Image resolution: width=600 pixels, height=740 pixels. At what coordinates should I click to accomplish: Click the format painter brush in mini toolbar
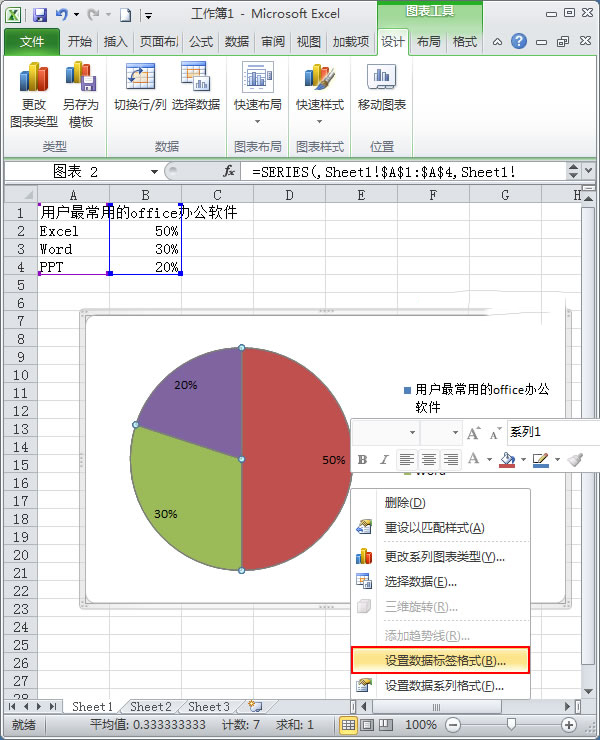575,459
